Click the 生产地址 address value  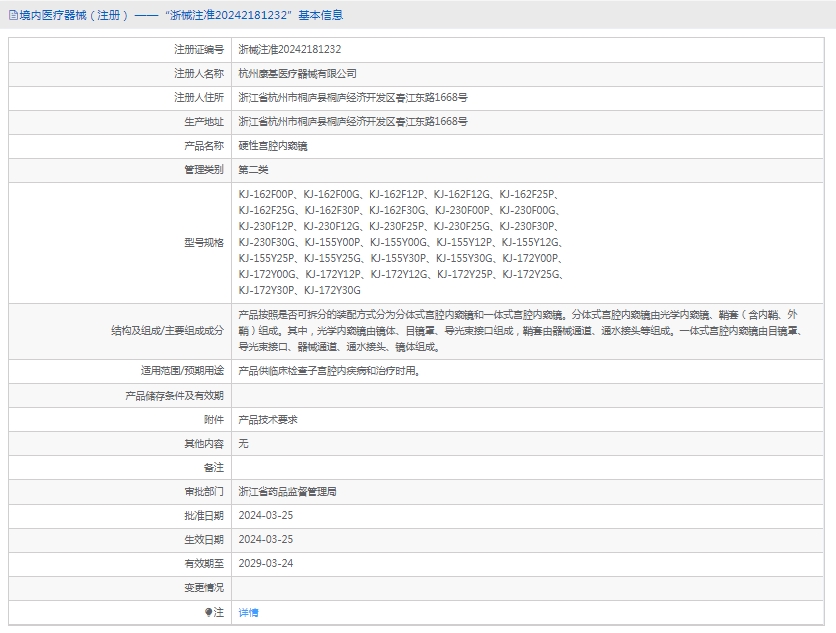click(x=352, y=121)
